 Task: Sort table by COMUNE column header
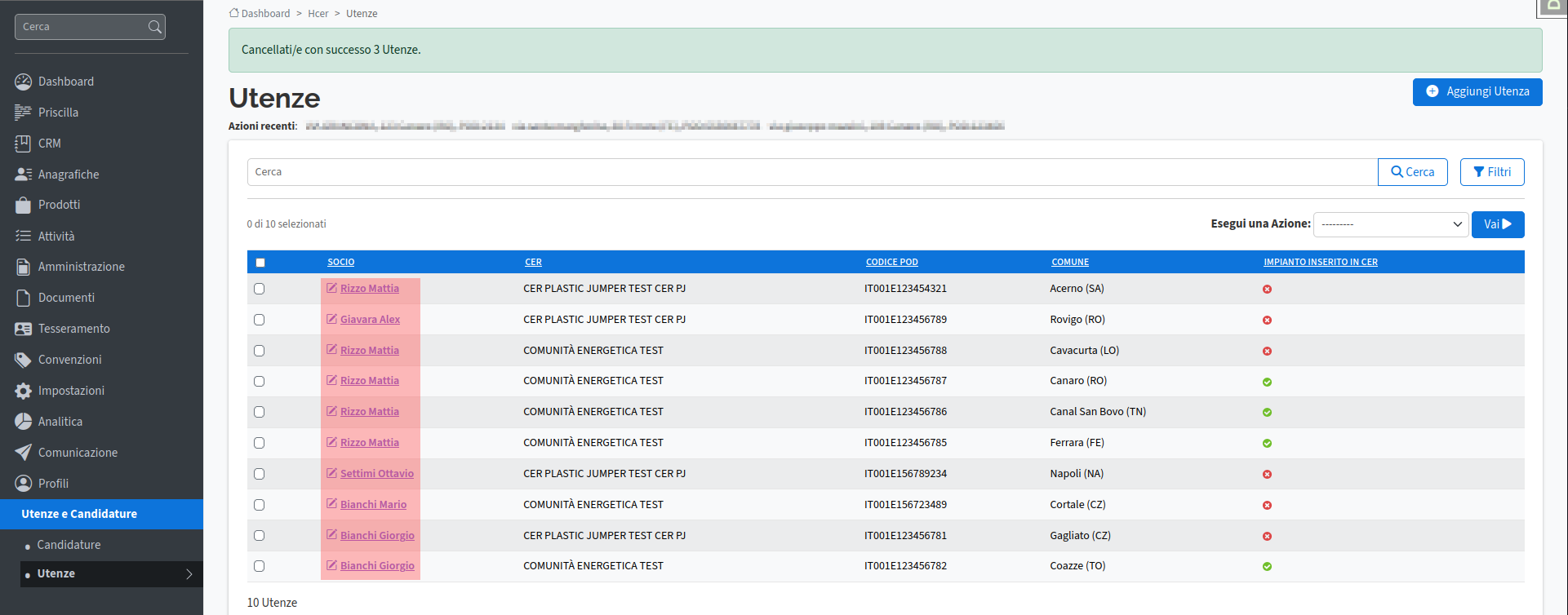coord(1070,262)
